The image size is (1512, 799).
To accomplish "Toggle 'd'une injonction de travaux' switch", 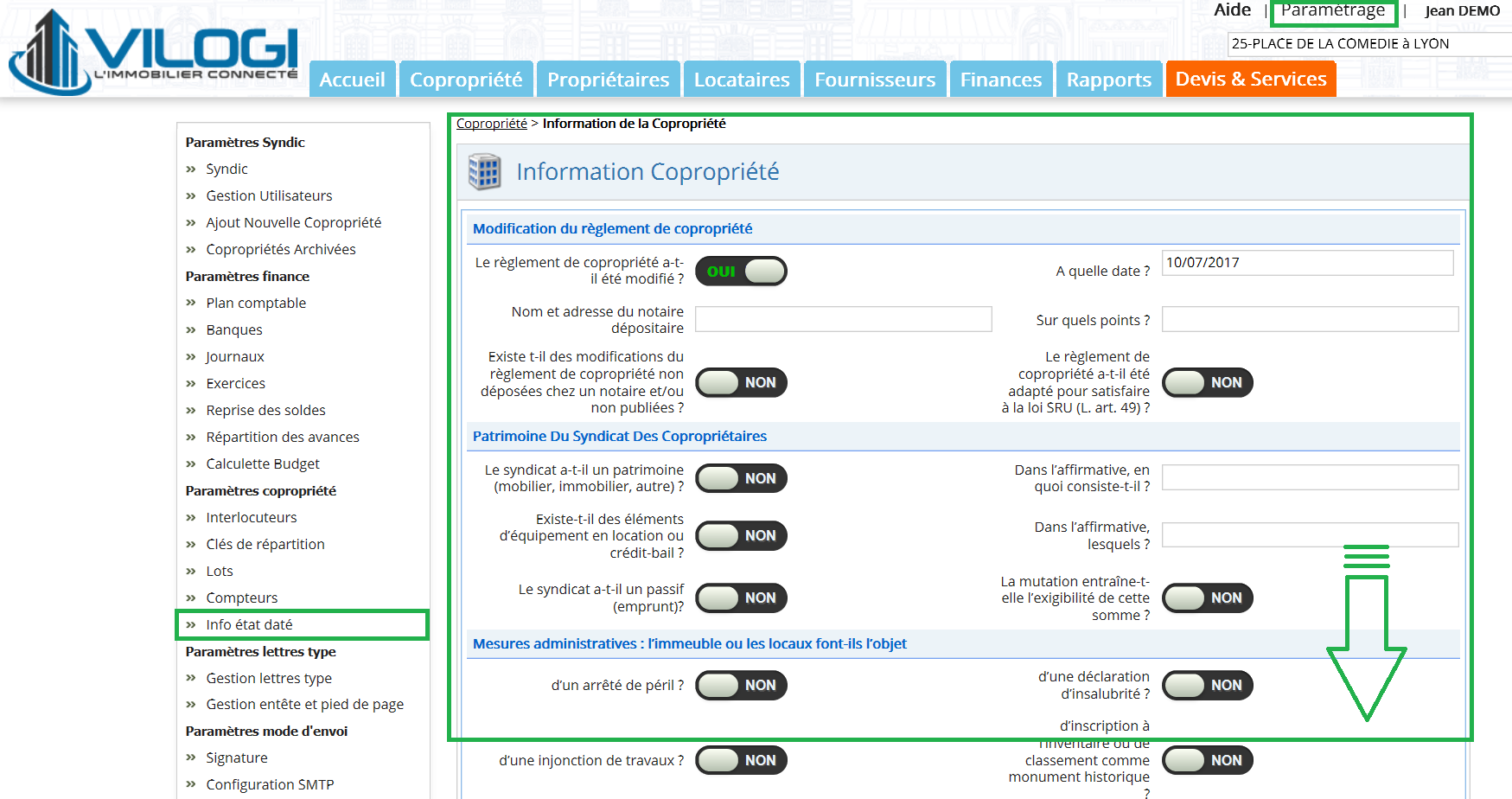I will [741, 760].
